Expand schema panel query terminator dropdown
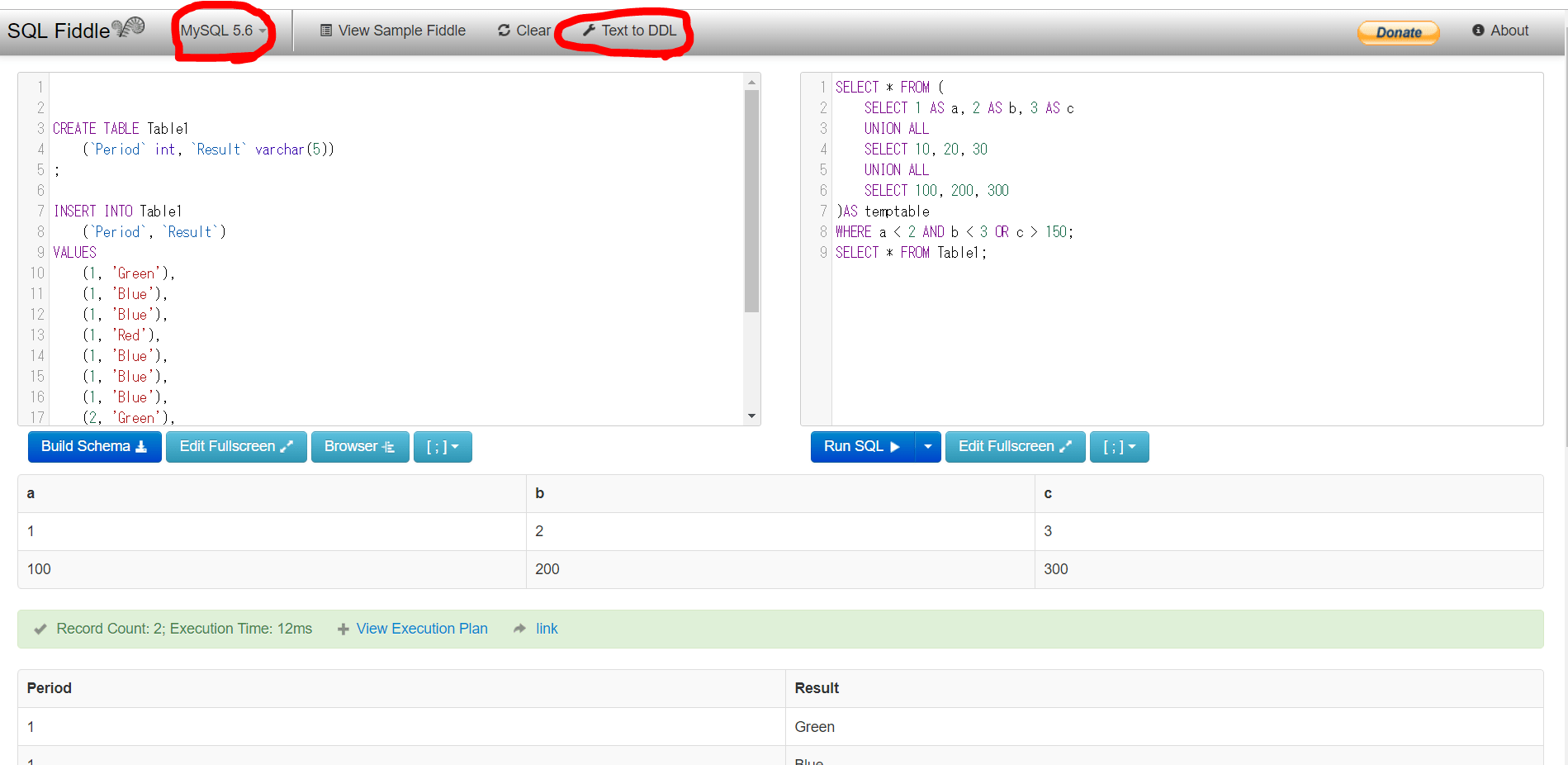The image size is (1568, 765). [443, 447]
